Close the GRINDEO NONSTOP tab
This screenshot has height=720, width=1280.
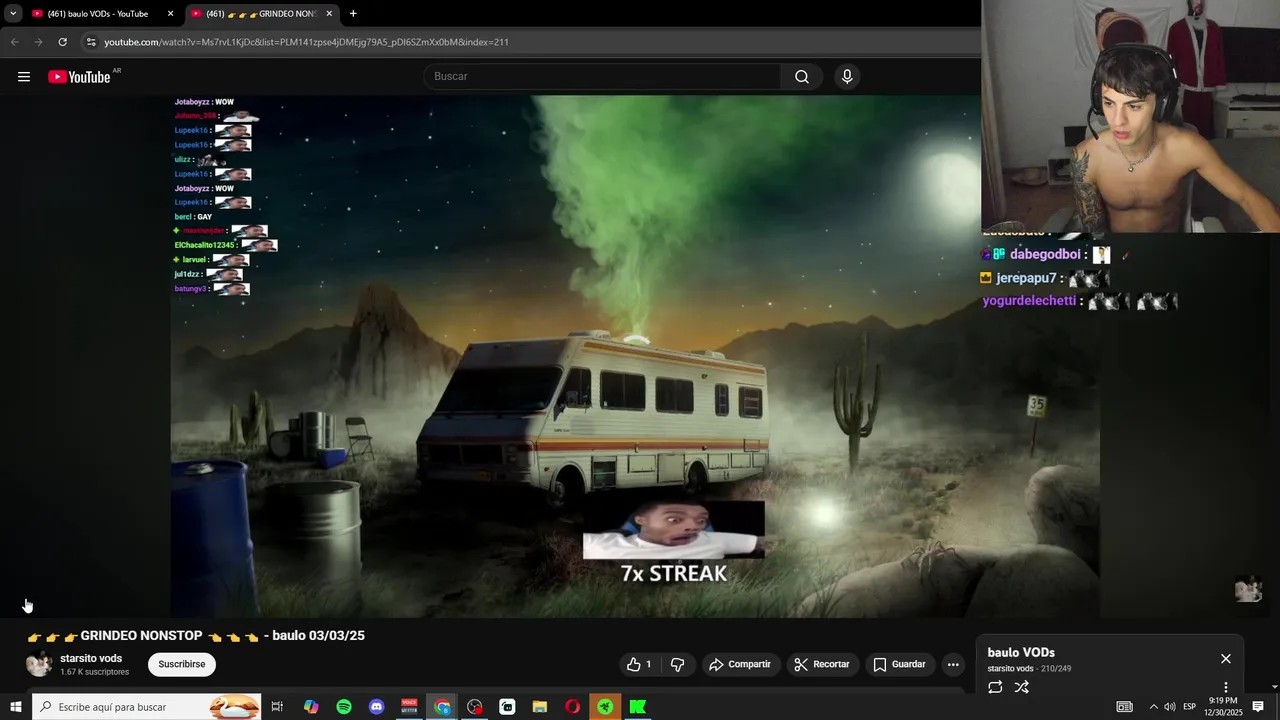tap(329, 14)
